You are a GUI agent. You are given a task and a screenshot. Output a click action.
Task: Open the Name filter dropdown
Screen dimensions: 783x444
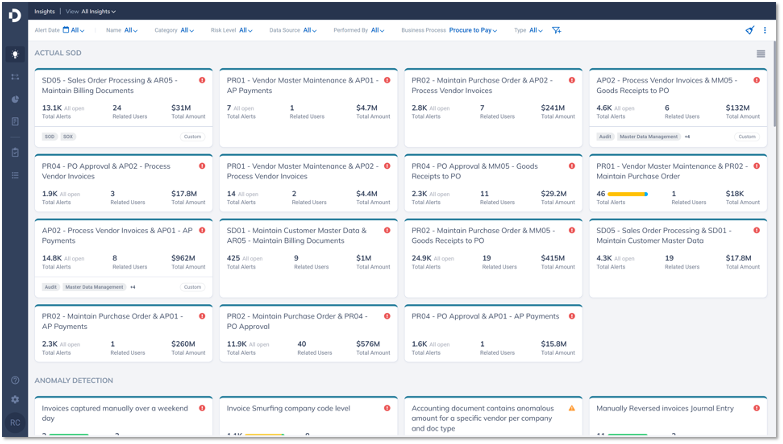131,30
